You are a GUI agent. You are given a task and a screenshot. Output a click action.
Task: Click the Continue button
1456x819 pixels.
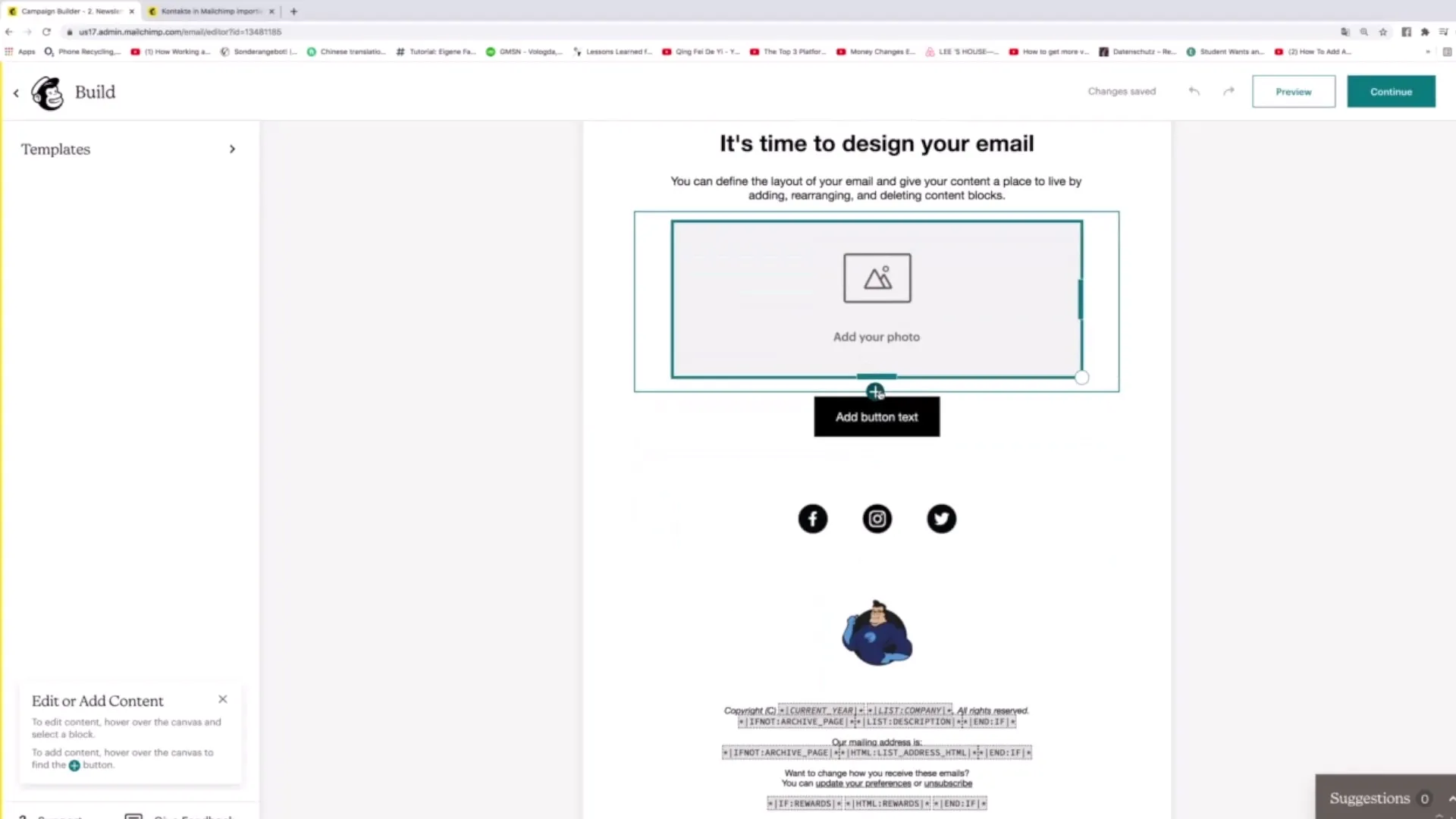pyautogui.click(x=1391, y=91)
